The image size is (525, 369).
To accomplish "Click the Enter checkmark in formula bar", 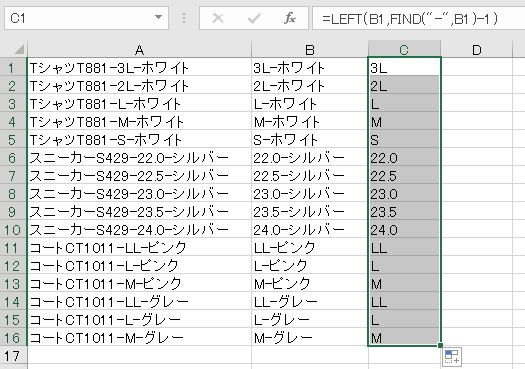I will (x=254, y=18).
